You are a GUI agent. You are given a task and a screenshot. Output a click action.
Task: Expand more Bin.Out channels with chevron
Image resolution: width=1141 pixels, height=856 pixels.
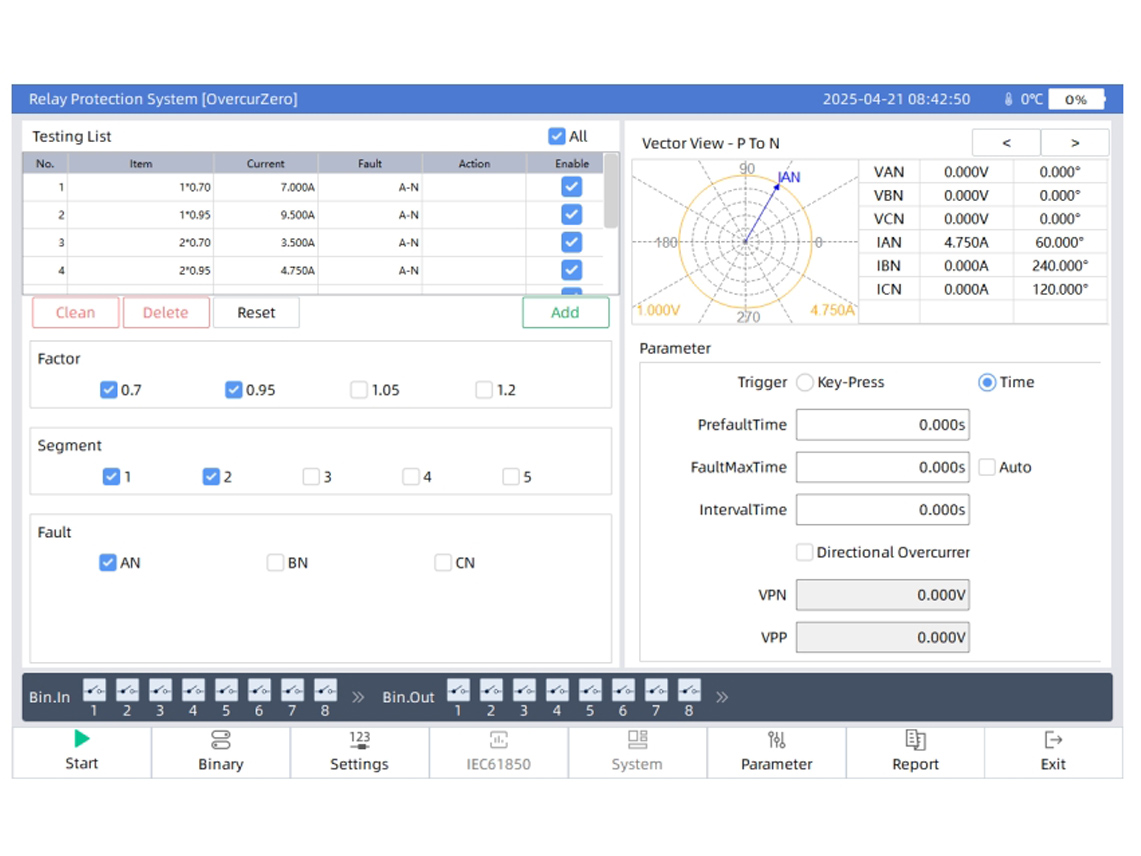pyautogui.click(x=722, y=697)
